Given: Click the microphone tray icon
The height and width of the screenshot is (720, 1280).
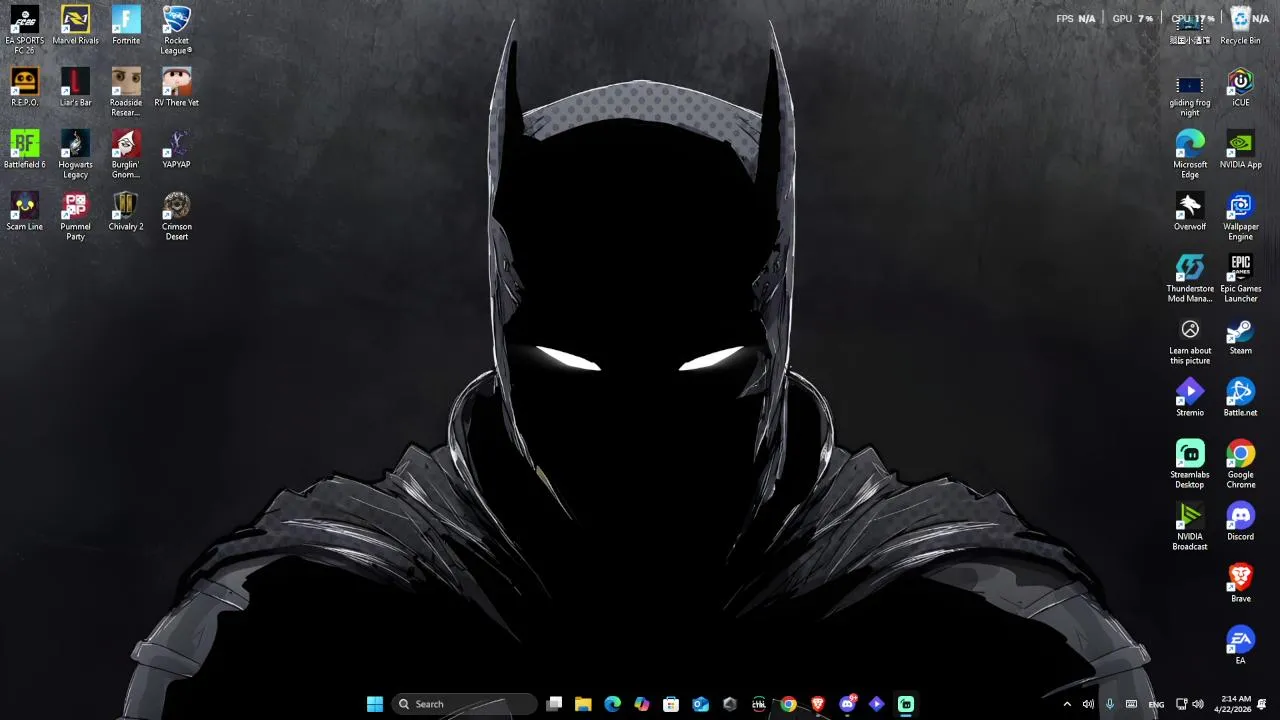Looking at the screenshot, I should point(1109,704).
